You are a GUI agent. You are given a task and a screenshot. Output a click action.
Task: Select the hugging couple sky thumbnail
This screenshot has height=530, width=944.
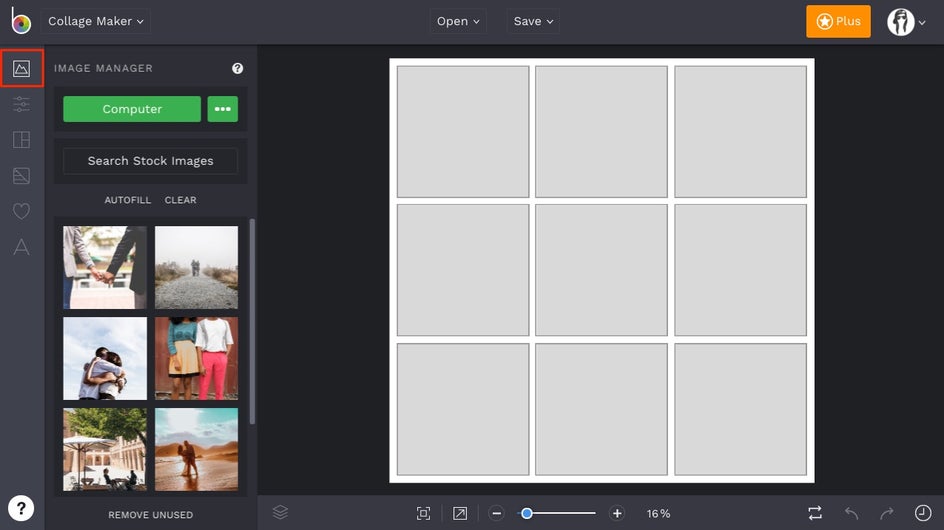click(105, 358)
